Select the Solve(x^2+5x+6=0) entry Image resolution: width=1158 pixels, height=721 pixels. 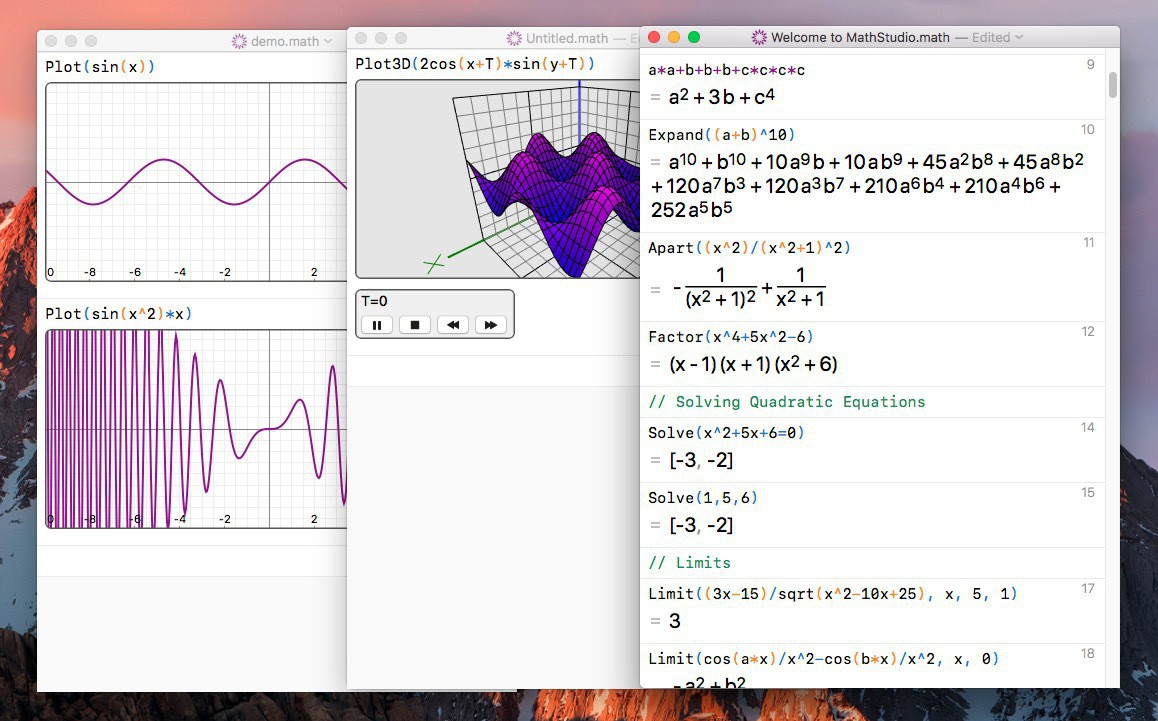coord(725,433)
